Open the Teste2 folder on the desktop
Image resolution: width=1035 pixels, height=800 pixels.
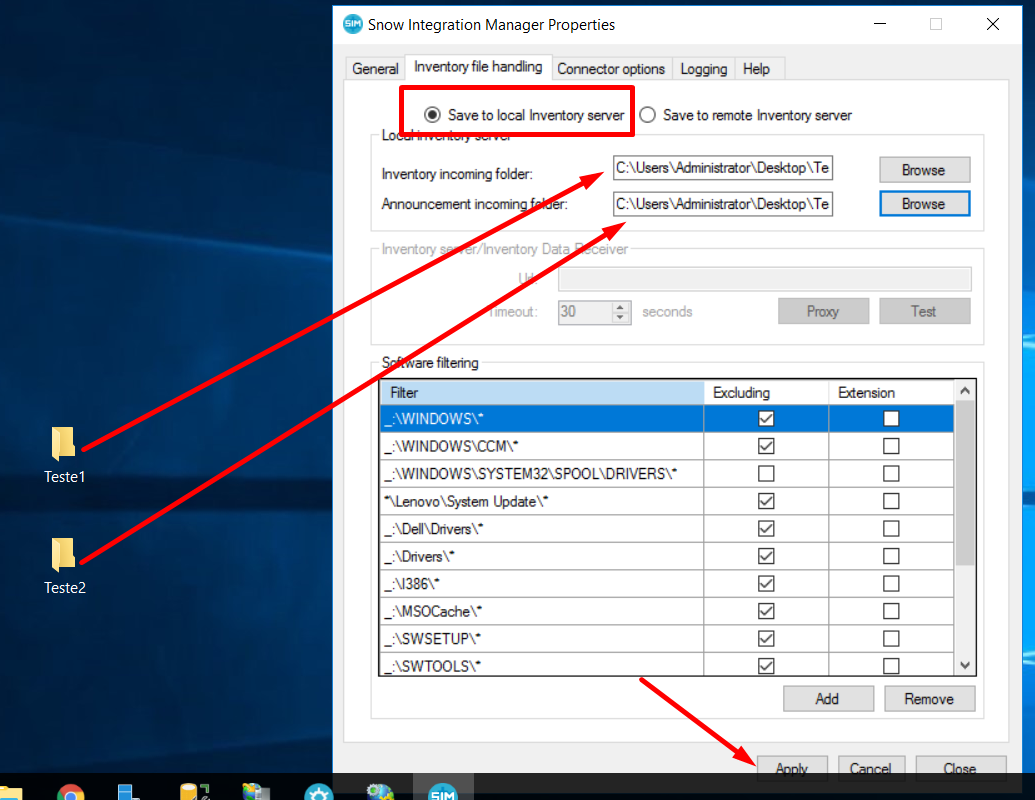pyautogui.click(x=64, y=560)
